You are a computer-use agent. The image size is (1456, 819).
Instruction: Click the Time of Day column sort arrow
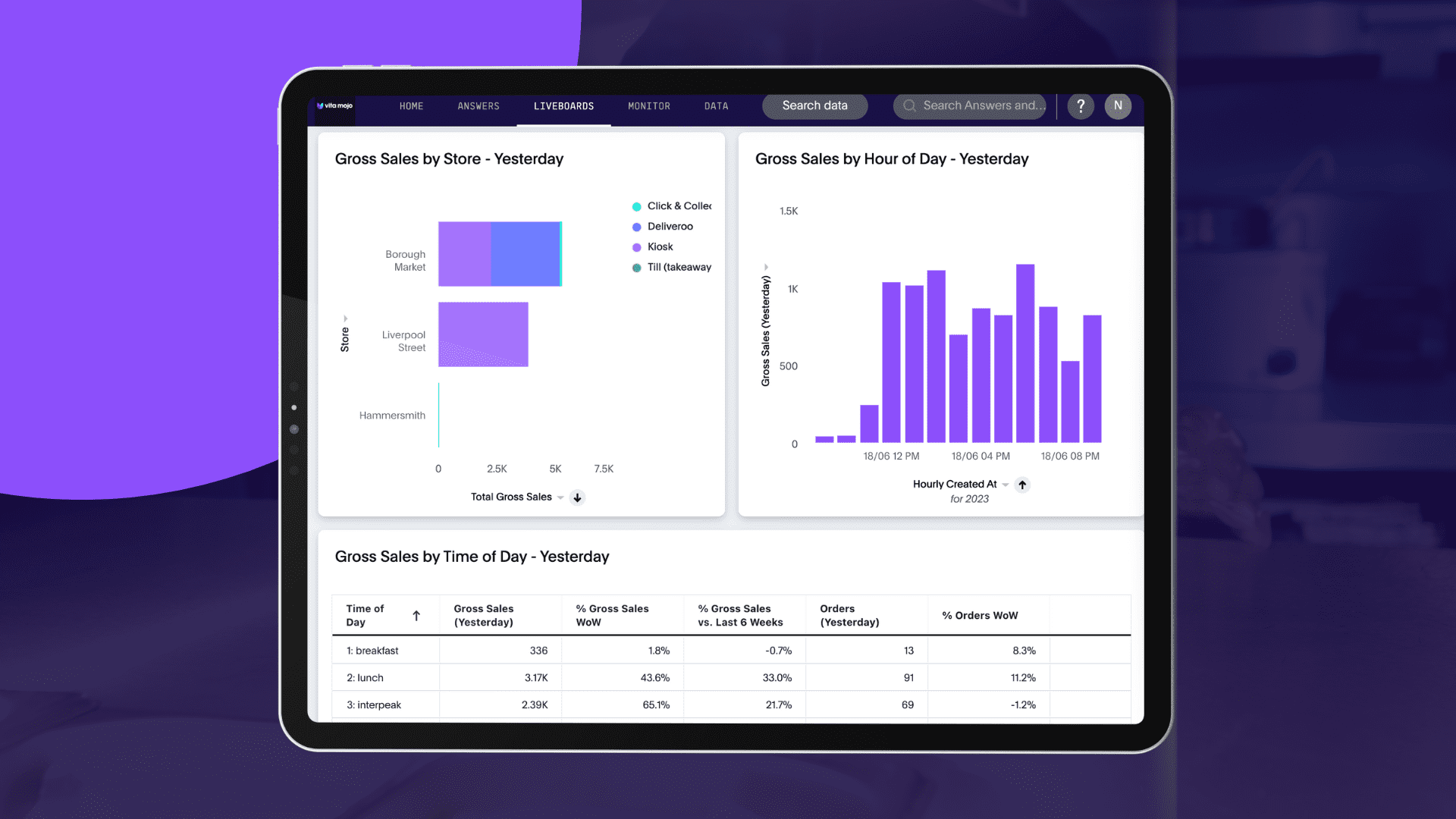pyautogui.click(x=416, y=616)
